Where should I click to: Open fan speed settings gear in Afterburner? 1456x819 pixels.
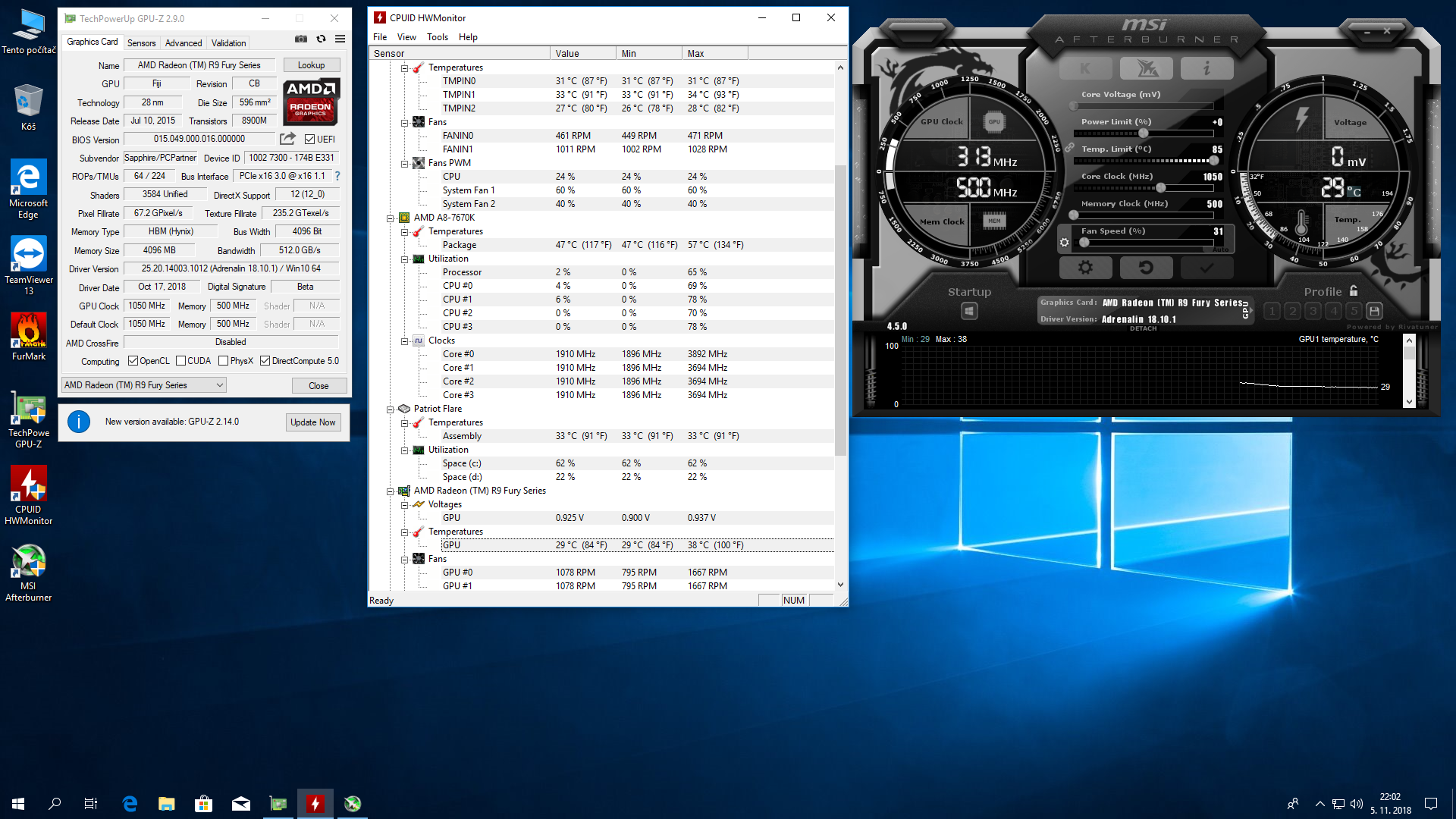[1064, 243]
